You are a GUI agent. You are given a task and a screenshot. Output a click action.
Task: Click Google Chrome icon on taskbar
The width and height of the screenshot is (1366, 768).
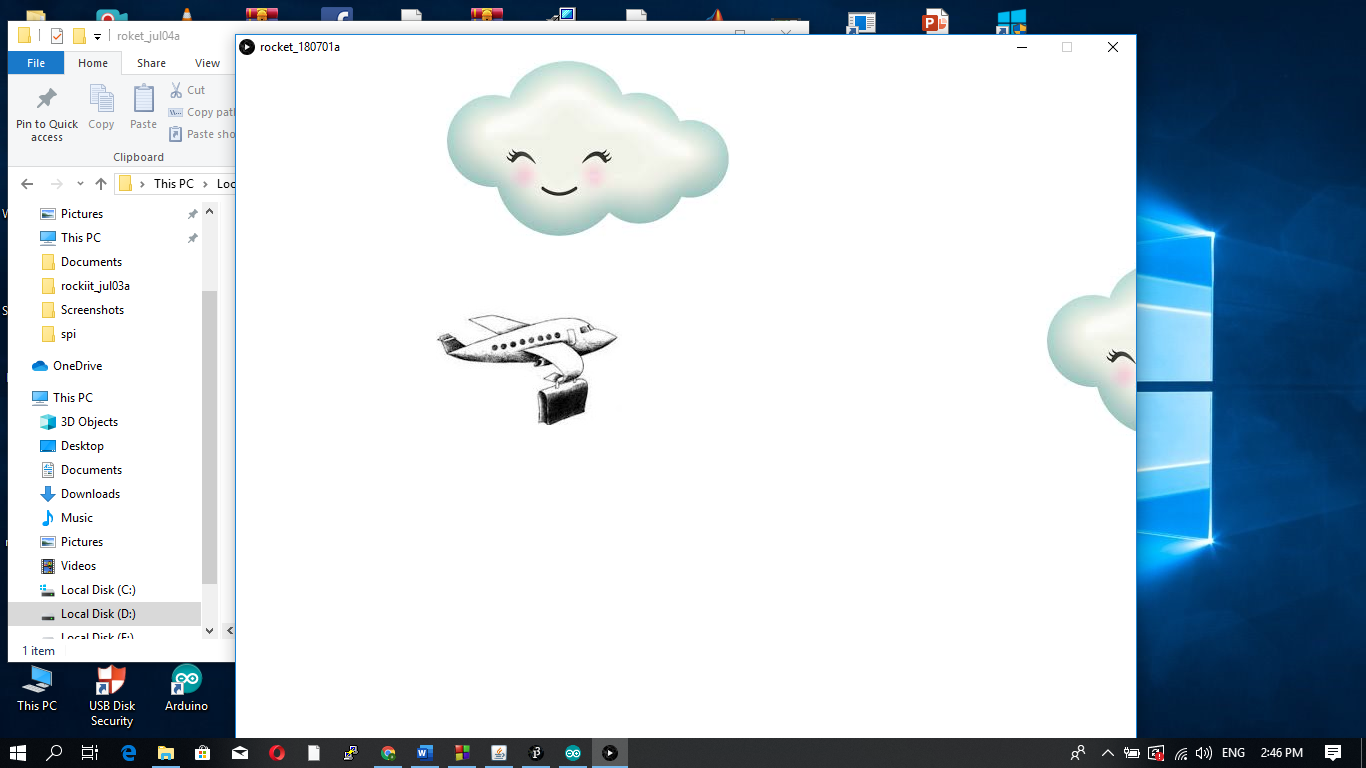click(388, 753)
